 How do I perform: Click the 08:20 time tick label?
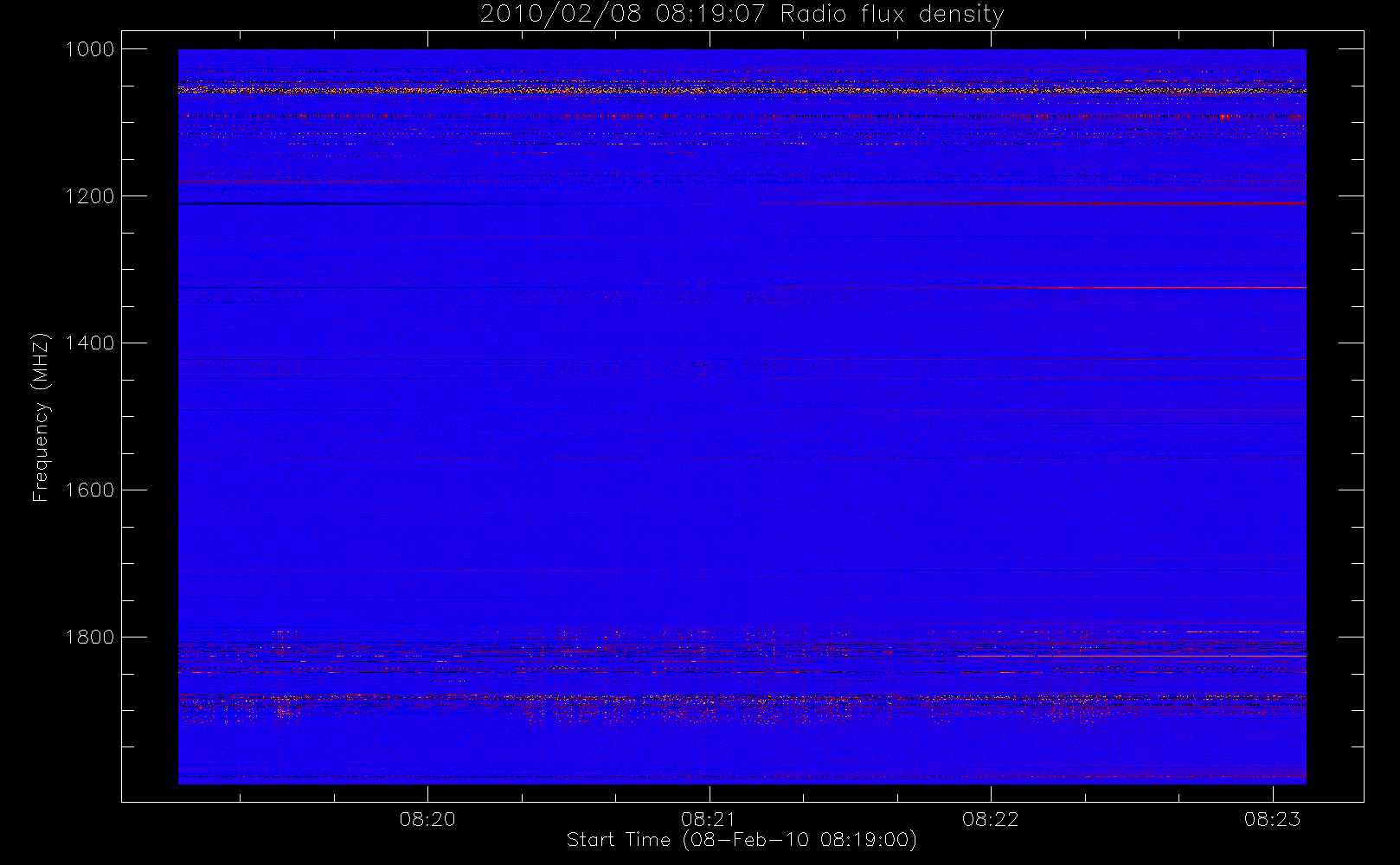[427, 819]
